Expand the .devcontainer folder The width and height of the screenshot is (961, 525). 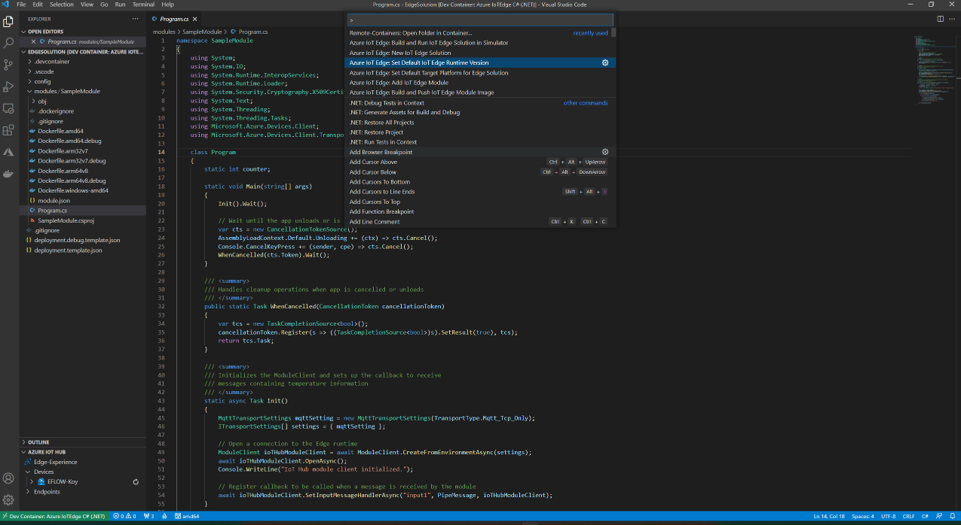52,61
